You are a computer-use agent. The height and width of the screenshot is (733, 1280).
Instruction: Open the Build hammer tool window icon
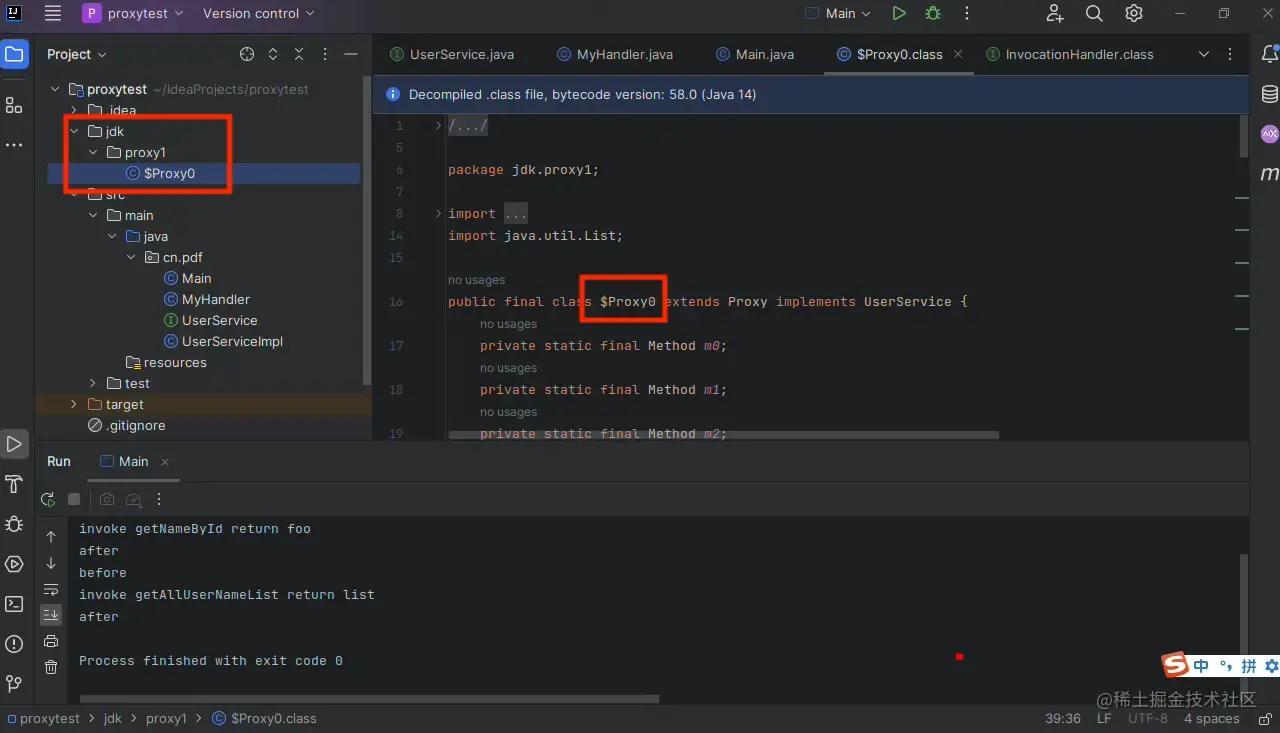click(x=14, y=484)
